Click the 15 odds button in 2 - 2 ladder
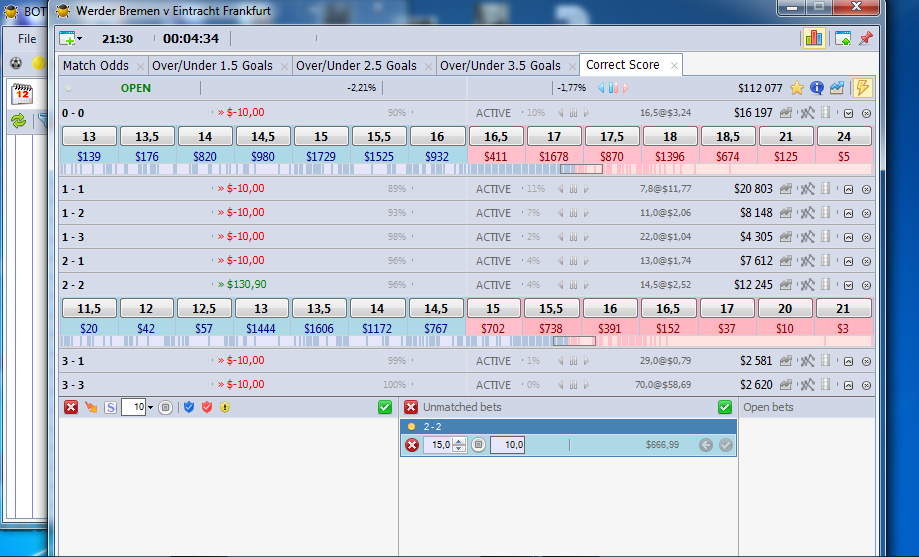Screen dimensions: 919x557 493,308
